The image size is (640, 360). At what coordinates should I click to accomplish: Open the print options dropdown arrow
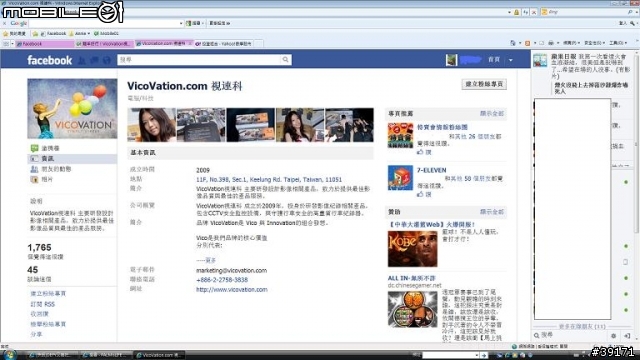tap(558, 43)
